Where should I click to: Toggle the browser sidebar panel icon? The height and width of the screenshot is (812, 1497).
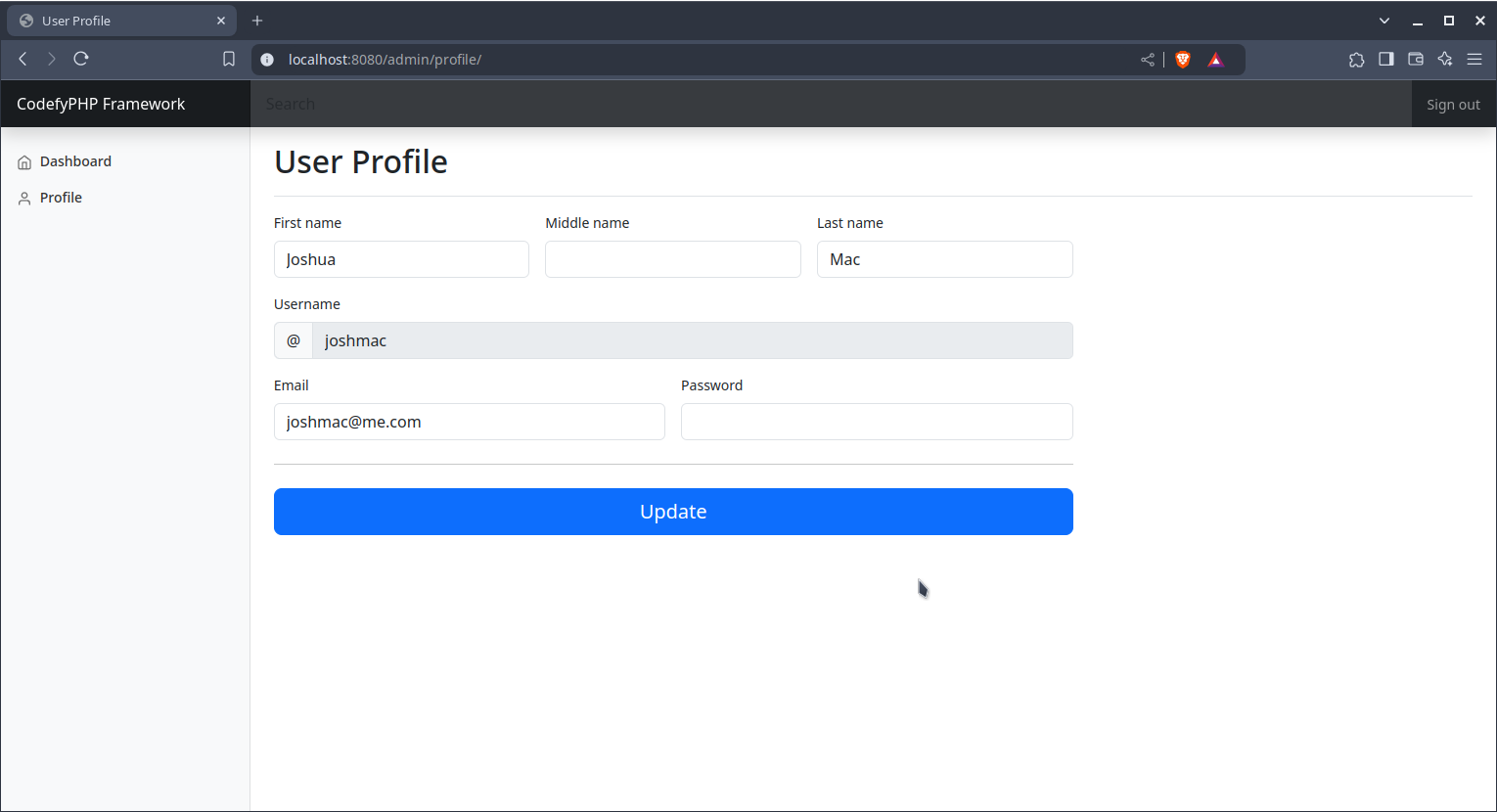pos(1385,60)
